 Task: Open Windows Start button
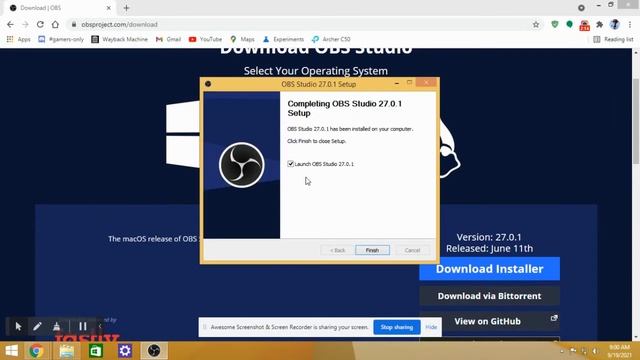(12, 351)
